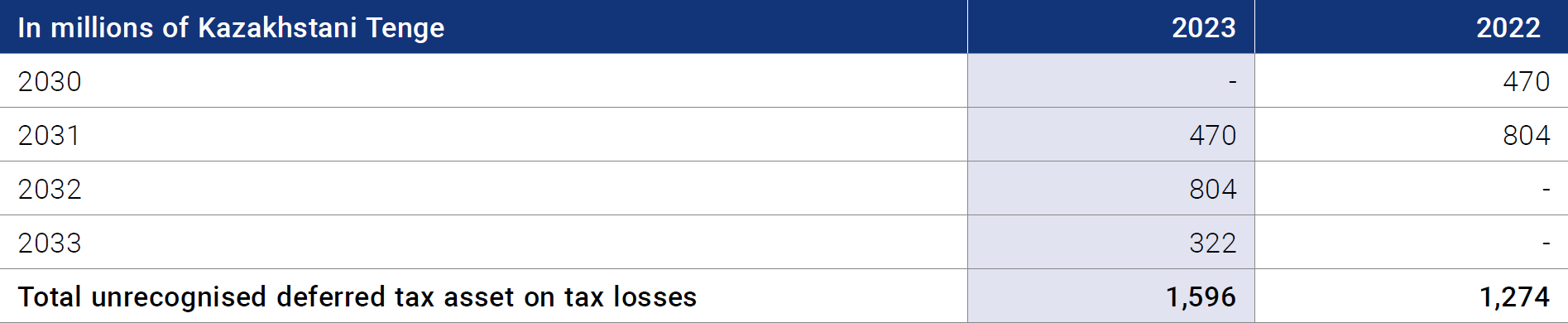1568x323 pixels.
Task: Select the 470 value in the 2031 row
Action: coord(1212,135)
